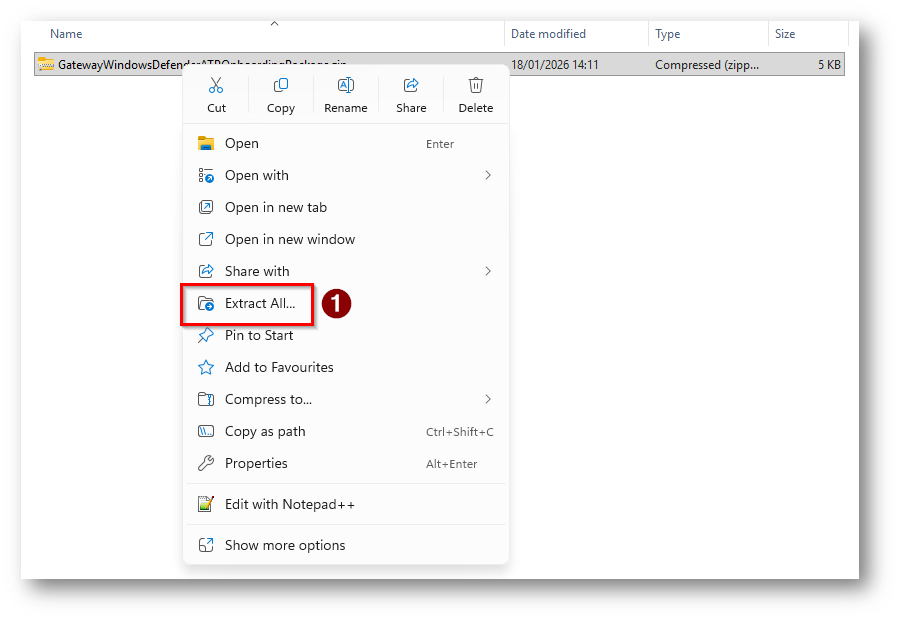The height and width of the screenshot is (621, 901).
Task: Click the Add to Favourites star icon
Action: point(206,368)
